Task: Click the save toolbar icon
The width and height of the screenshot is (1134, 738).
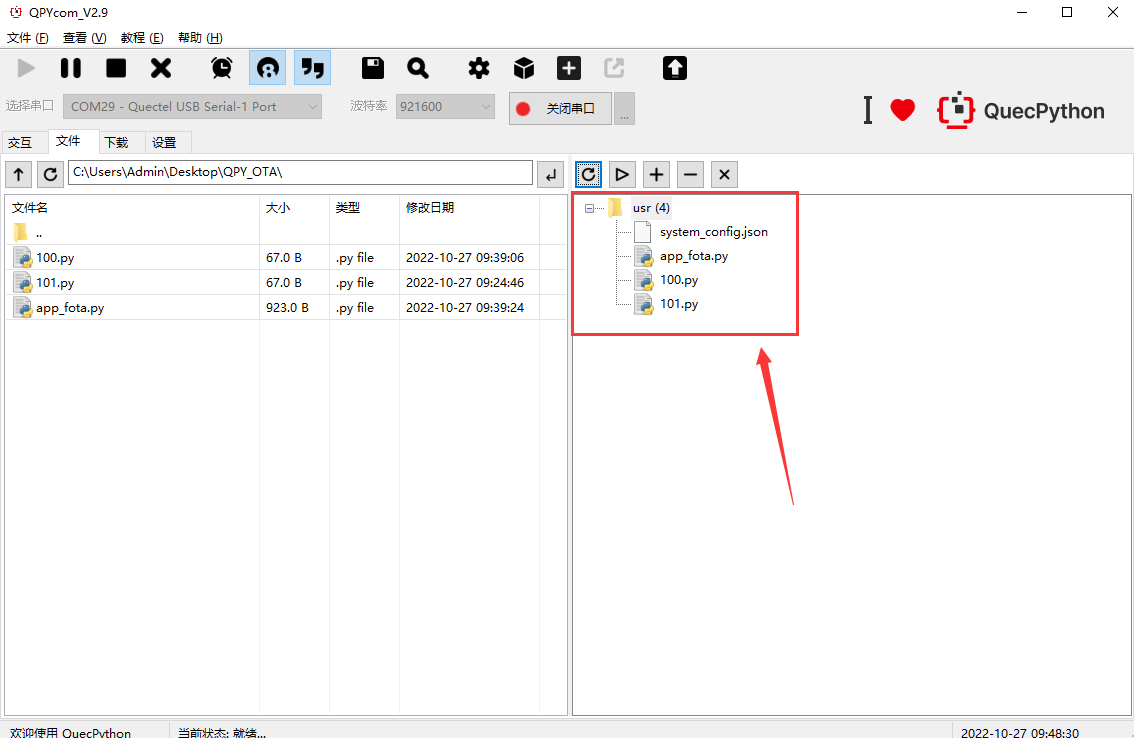Action: point(372,67)
